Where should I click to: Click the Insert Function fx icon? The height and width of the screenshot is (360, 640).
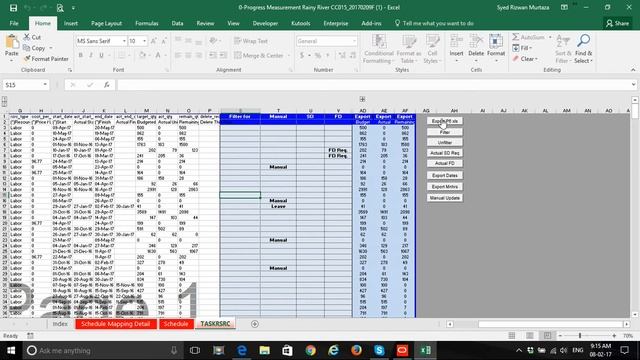click(x=107, y=85)
